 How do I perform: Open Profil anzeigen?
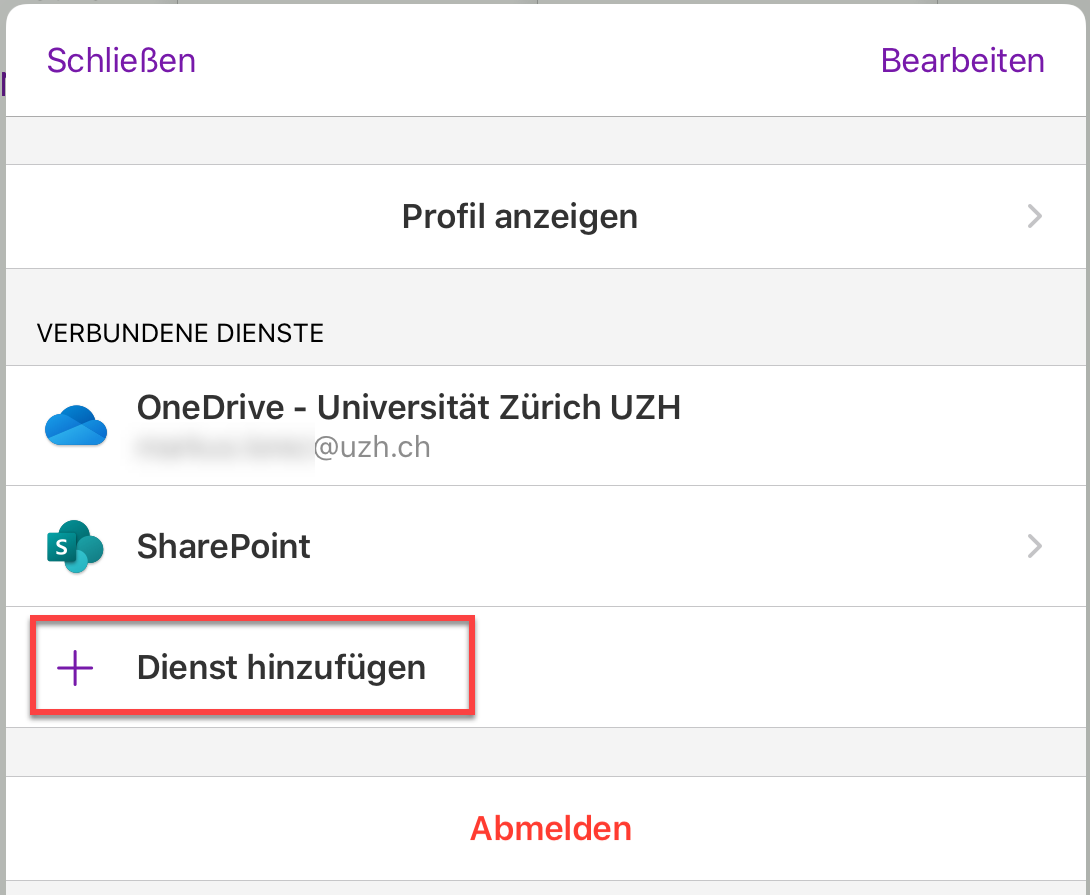(519, 216)
